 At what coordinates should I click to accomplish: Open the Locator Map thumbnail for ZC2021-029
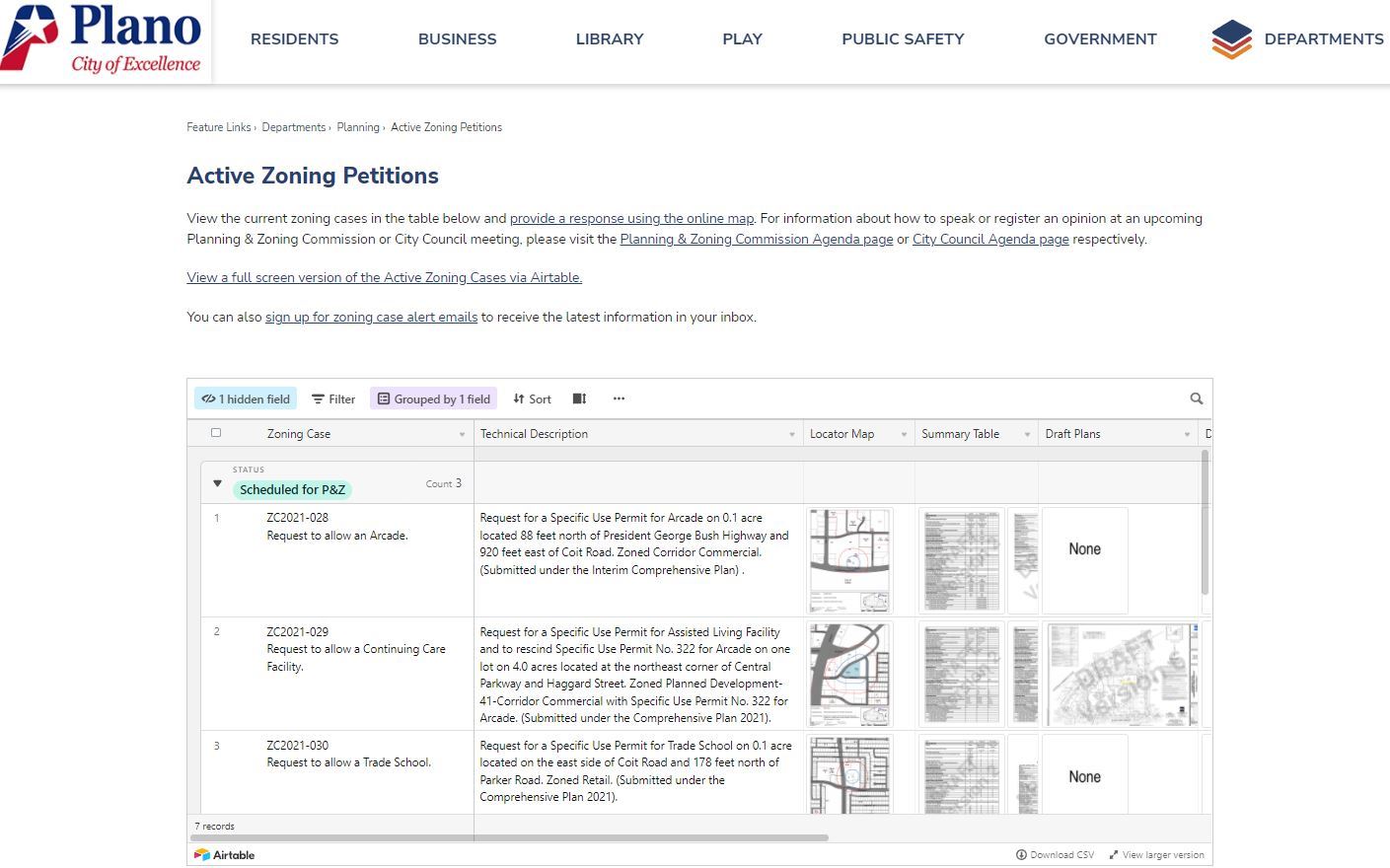848,675
